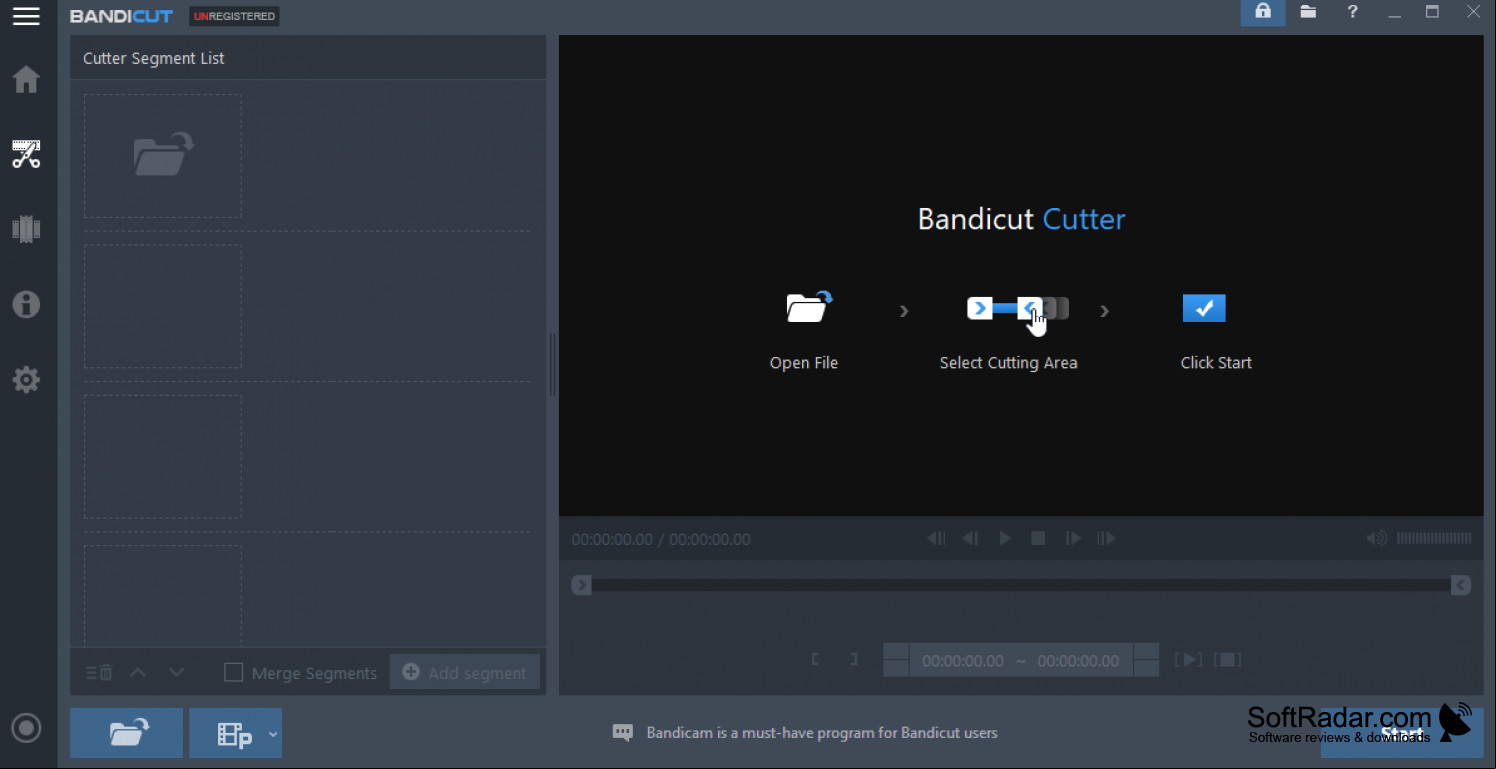The image size is (1496, 769).
Task: Jump to next keyframe button
Action: (1106, 538)
